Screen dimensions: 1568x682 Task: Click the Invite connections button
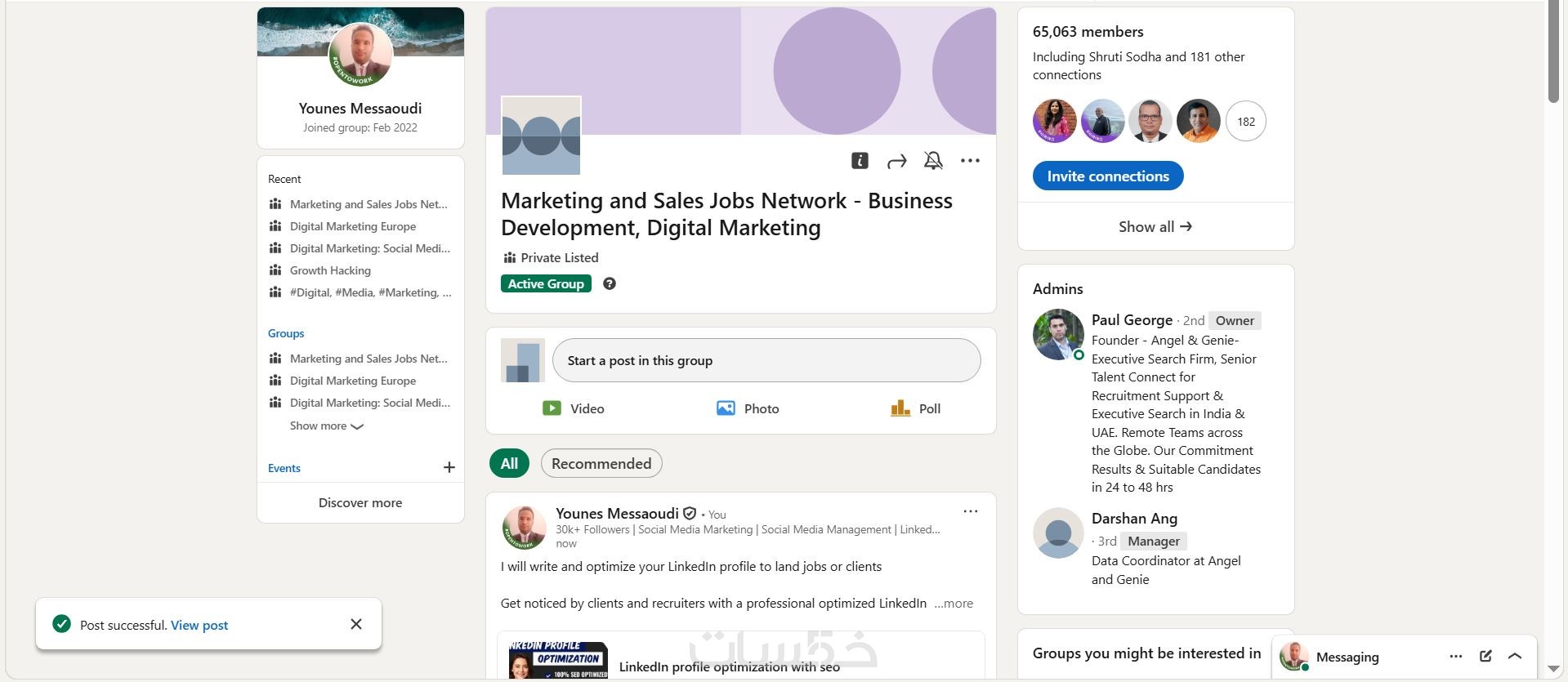(x=1108, y=176)
